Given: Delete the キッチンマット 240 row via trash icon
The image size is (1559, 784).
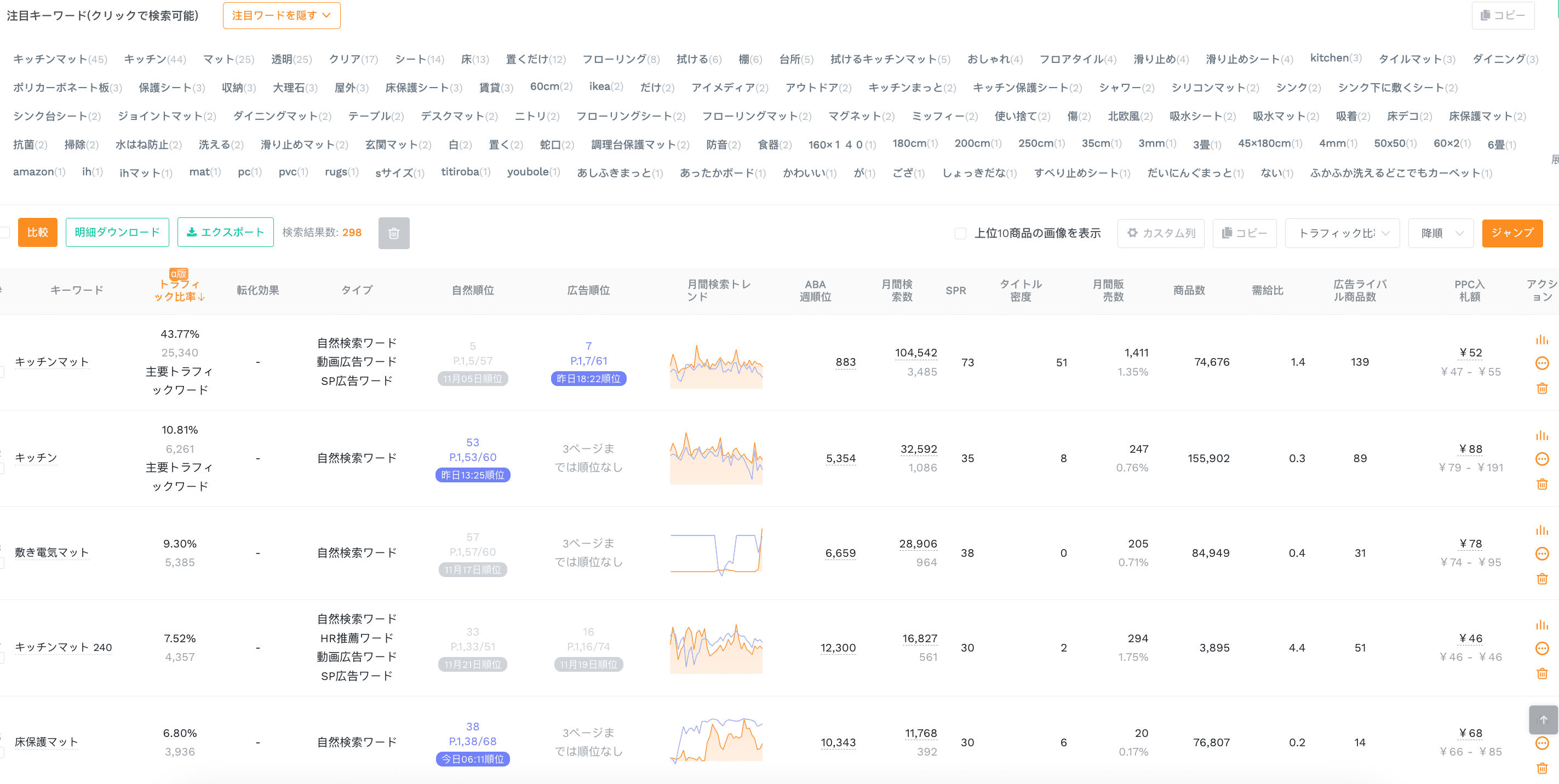Looking at the screenshot, I should (1541, 673).
